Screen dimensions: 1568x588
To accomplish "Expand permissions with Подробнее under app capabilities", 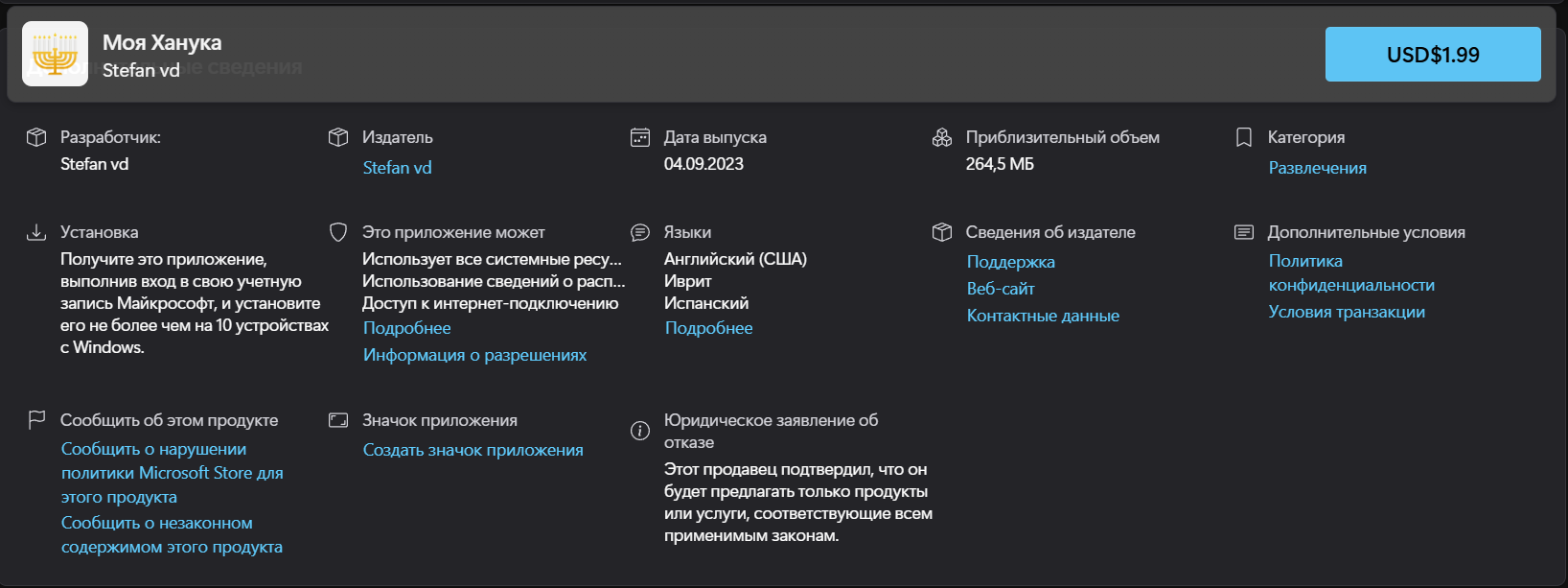I will click(x=406, y=328).
